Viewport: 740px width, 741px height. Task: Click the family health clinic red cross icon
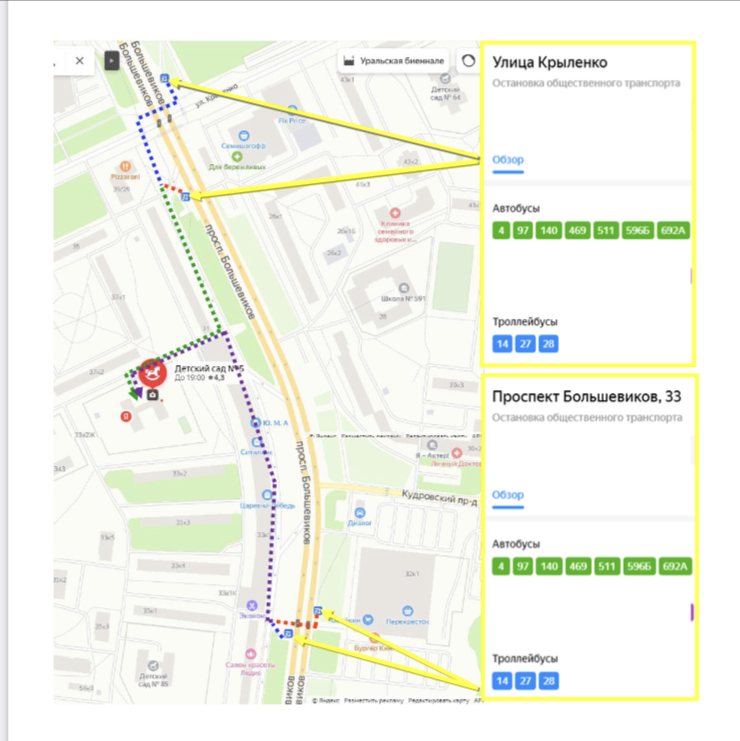point(395,213)
